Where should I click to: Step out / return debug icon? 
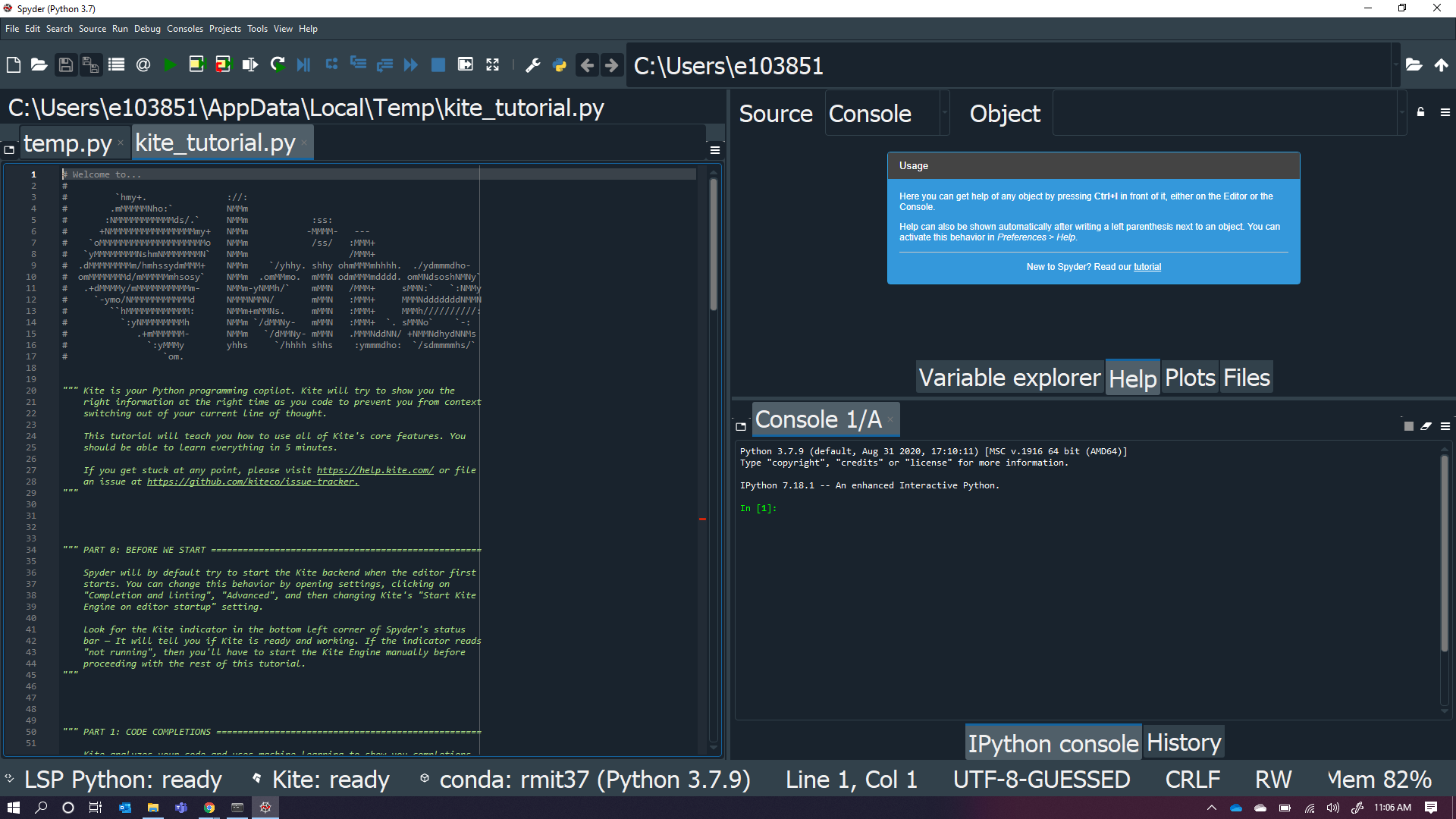[385, 65]
